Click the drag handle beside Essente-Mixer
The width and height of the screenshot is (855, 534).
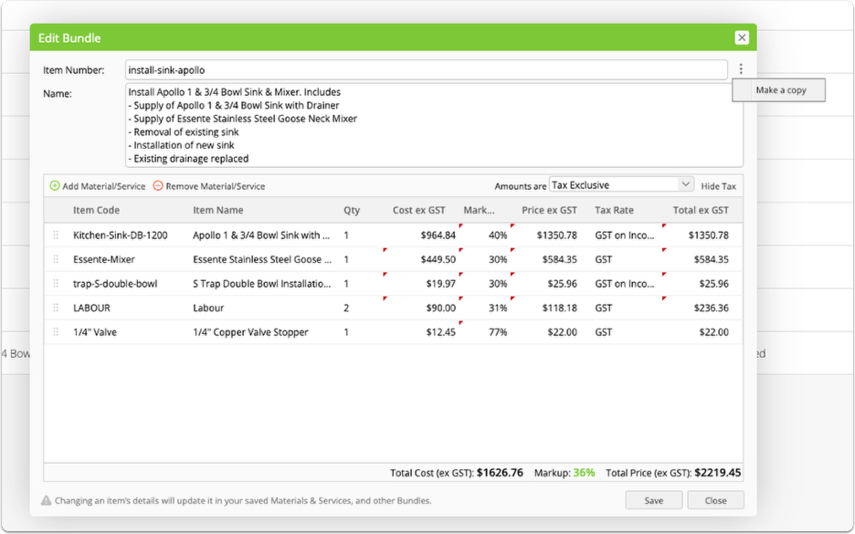coord(56,259)
